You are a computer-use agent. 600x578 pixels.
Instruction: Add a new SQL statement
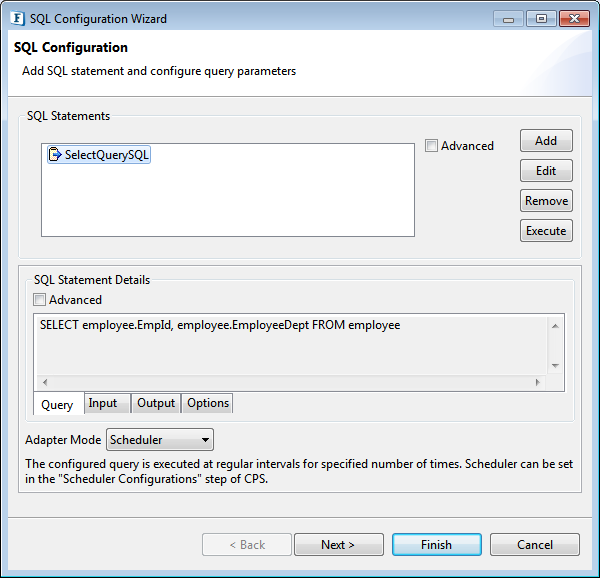tap(546, 141)
